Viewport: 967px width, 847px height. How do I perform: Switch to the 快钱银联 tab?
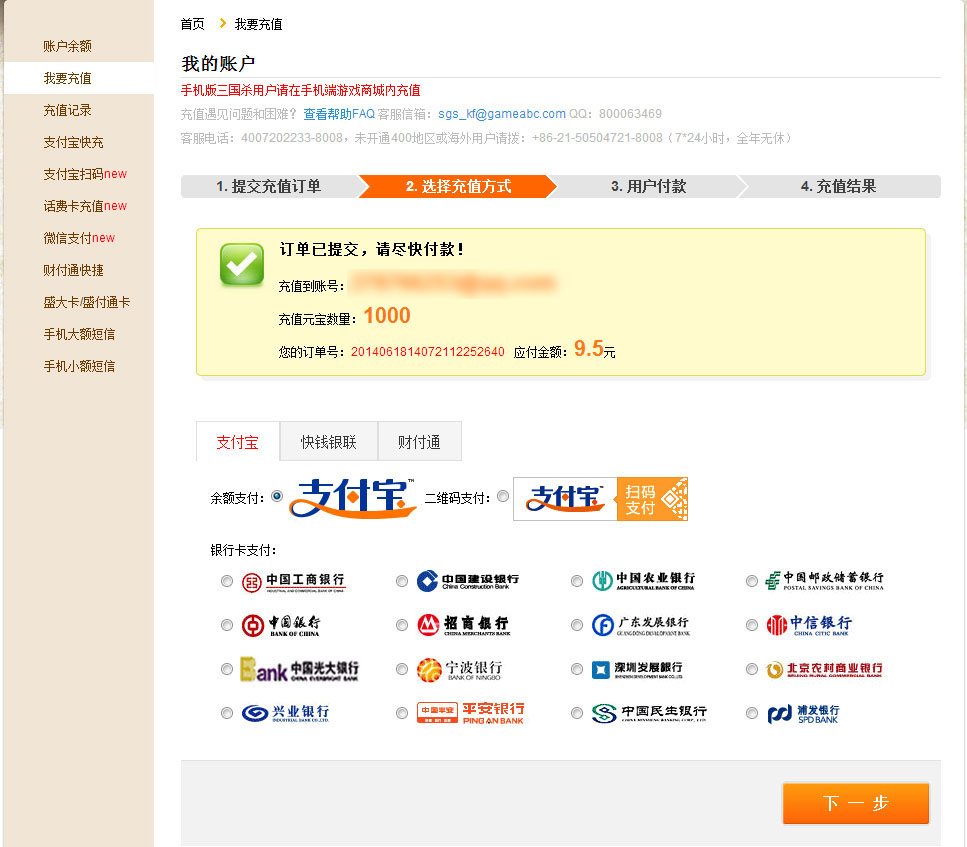coord(327,441)
